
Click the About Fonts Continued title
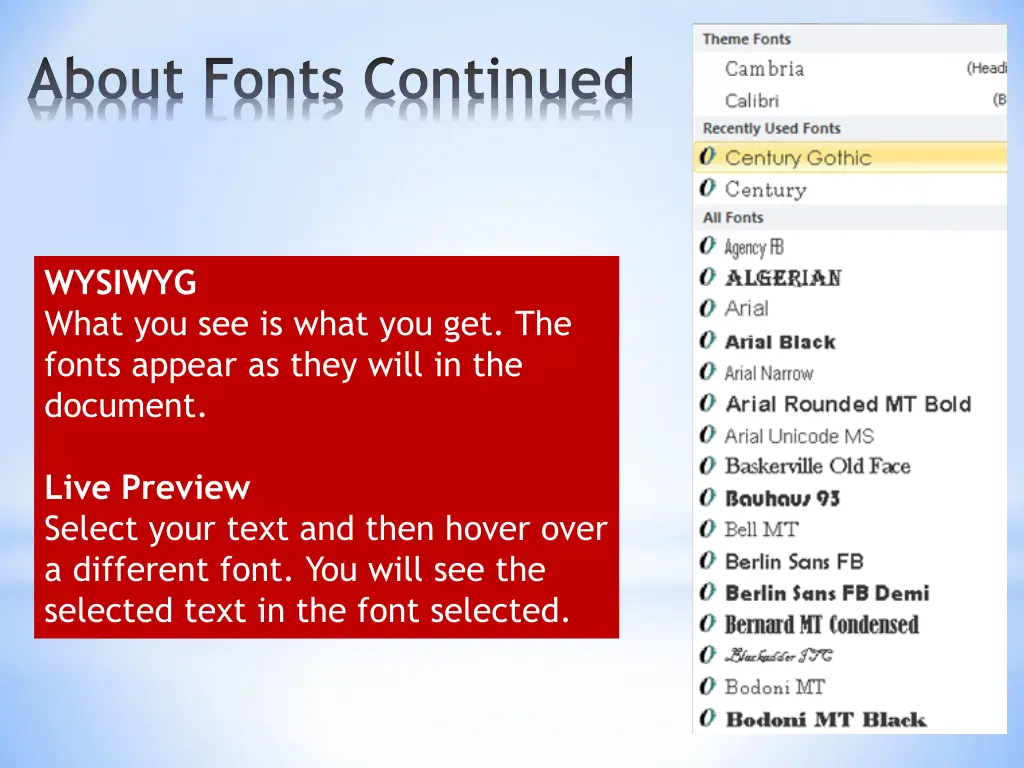331,80
